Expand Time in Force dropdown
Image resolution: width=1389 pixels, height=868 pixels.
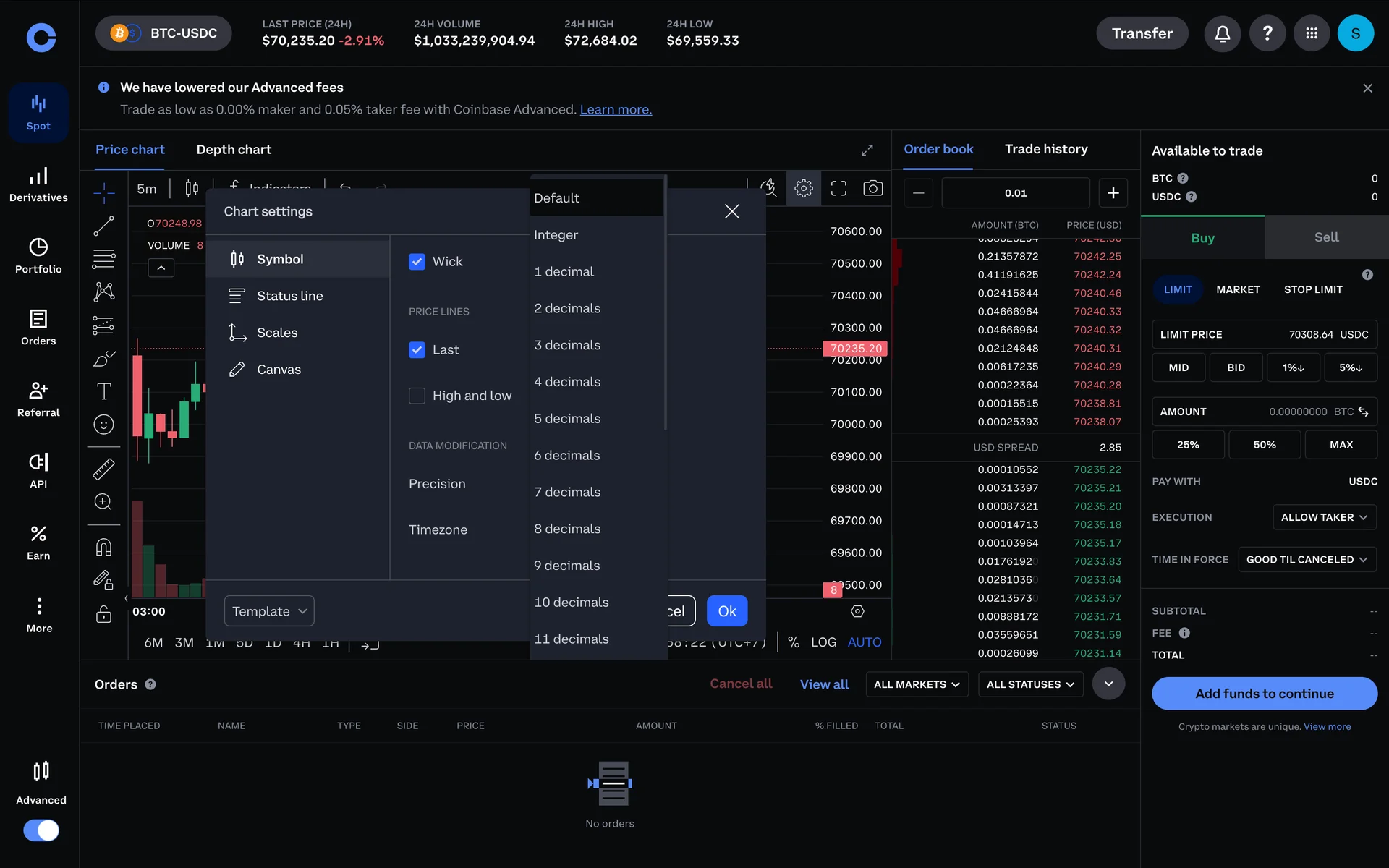click(1306, 560)
